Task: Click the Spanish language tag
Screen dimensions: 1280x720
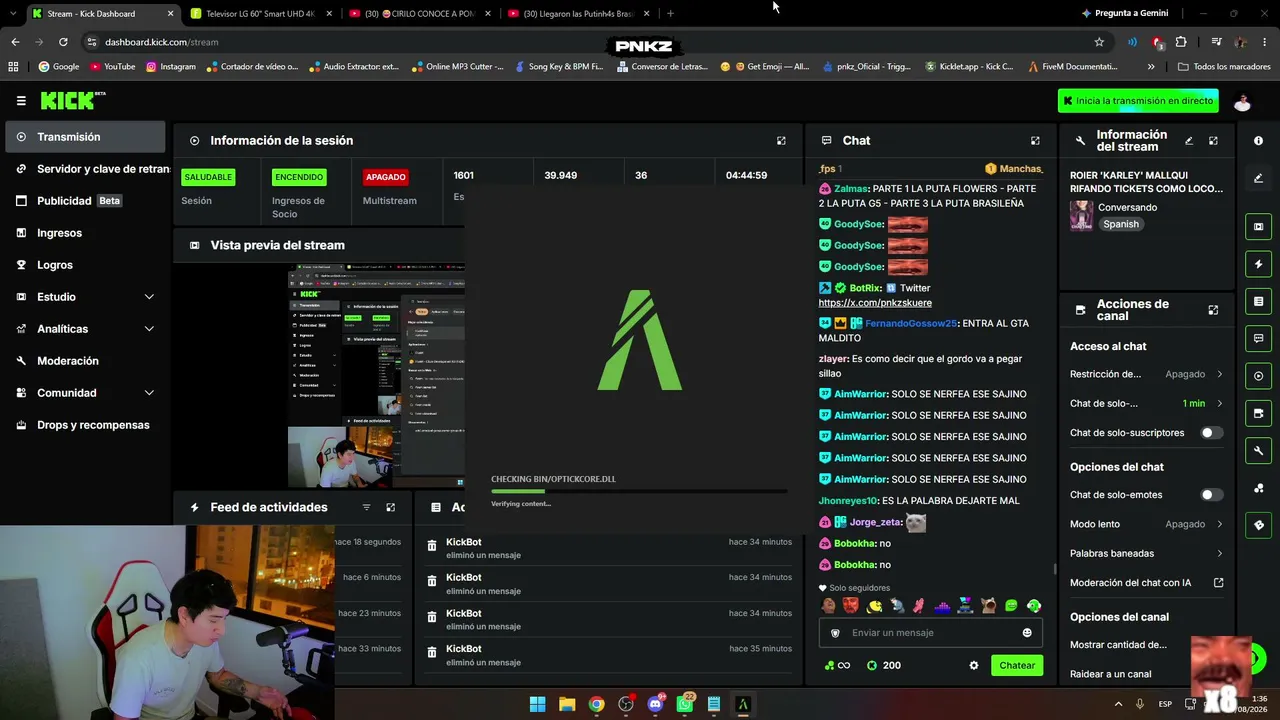Action: pos(1121,224)
